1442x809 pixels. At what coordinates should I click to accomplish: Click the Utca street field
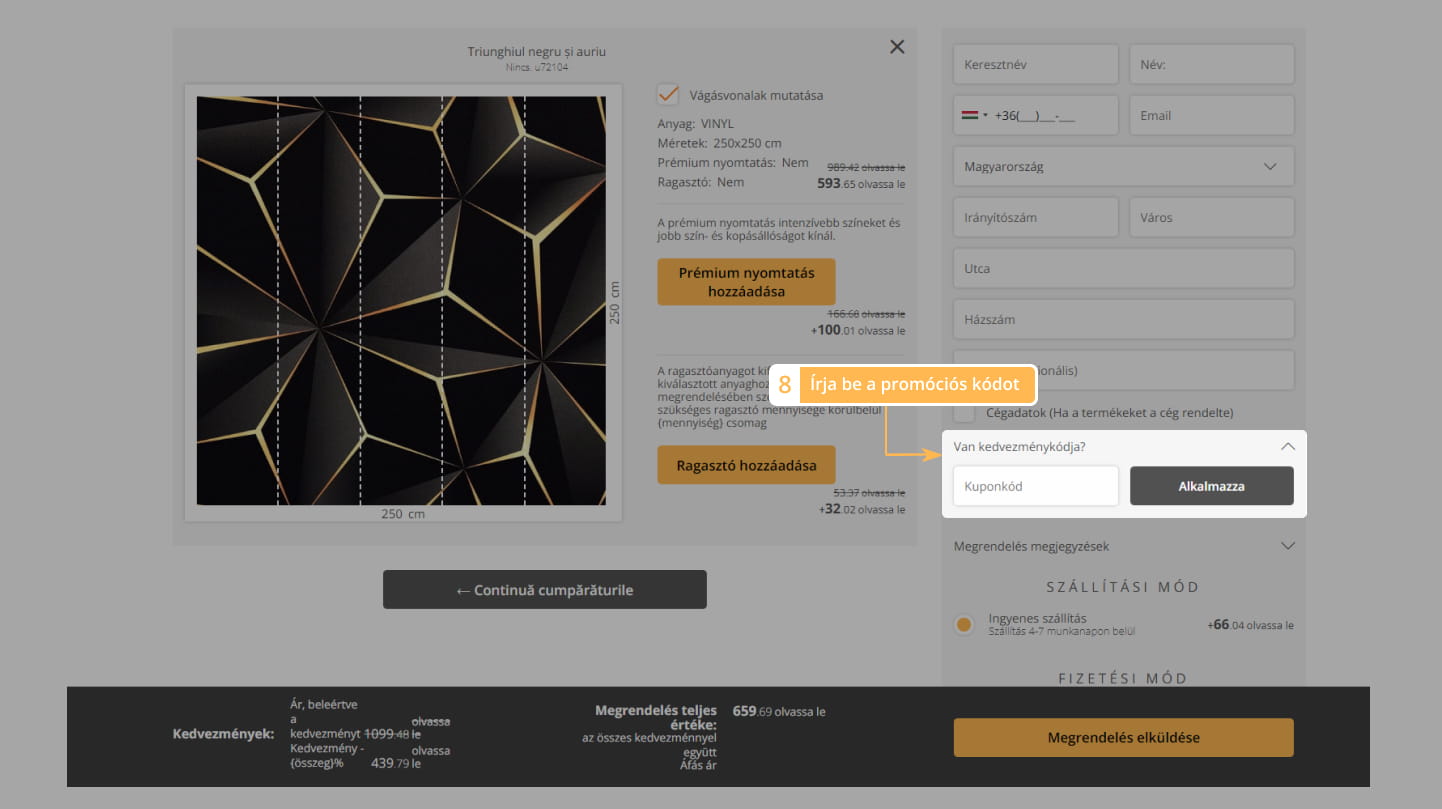point(1123,268)
